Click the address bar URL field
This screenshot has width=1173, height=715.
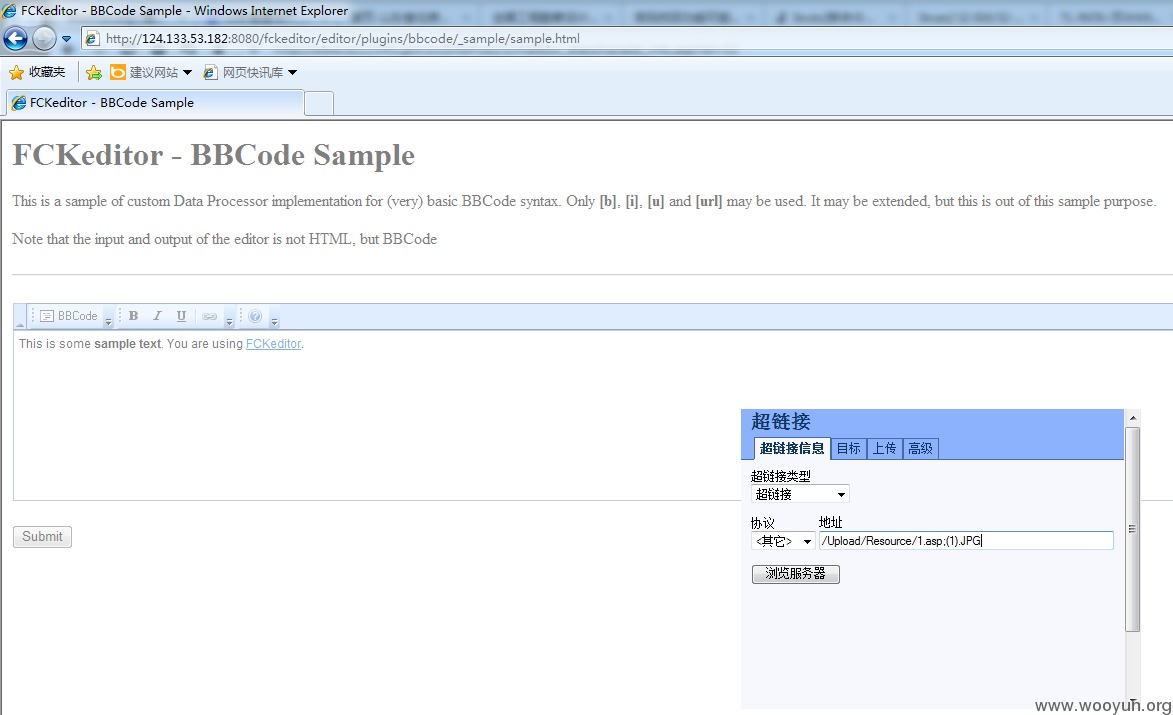tap(628, 38)
